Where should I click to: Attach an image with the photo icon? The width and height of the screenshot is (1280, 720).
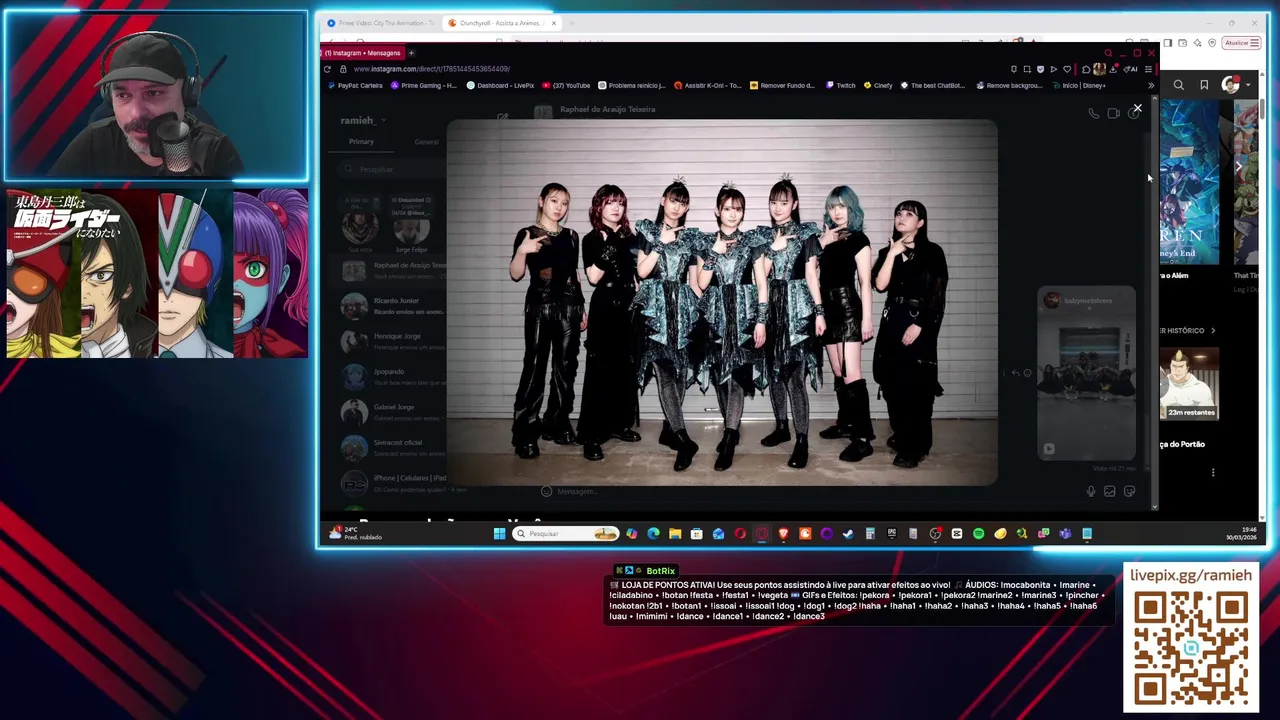[1109, 491]
